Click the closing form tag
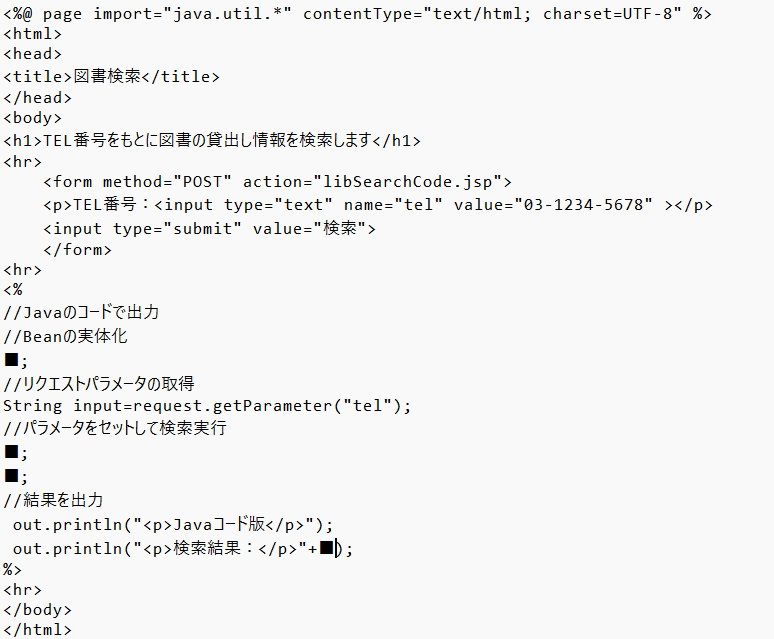The width and height of the screenshot is (774, 639). tap(77, 250)
